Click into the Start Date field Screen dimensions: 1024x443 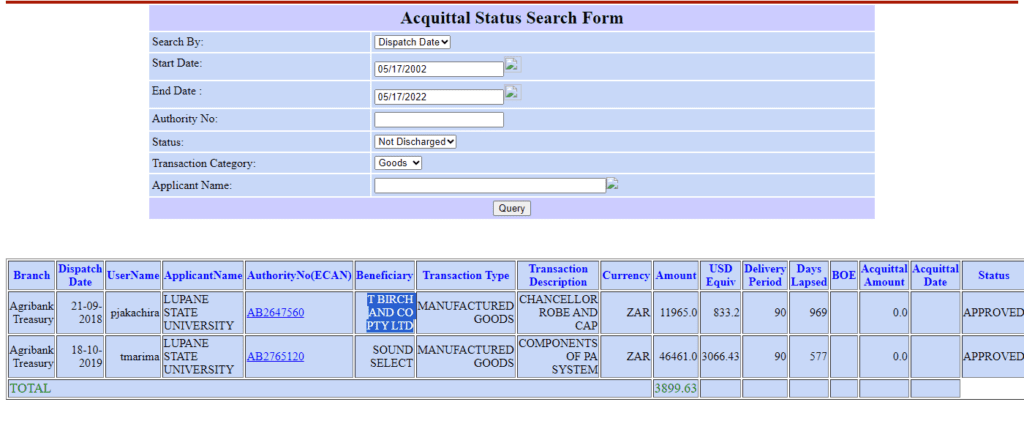(439, 69)
